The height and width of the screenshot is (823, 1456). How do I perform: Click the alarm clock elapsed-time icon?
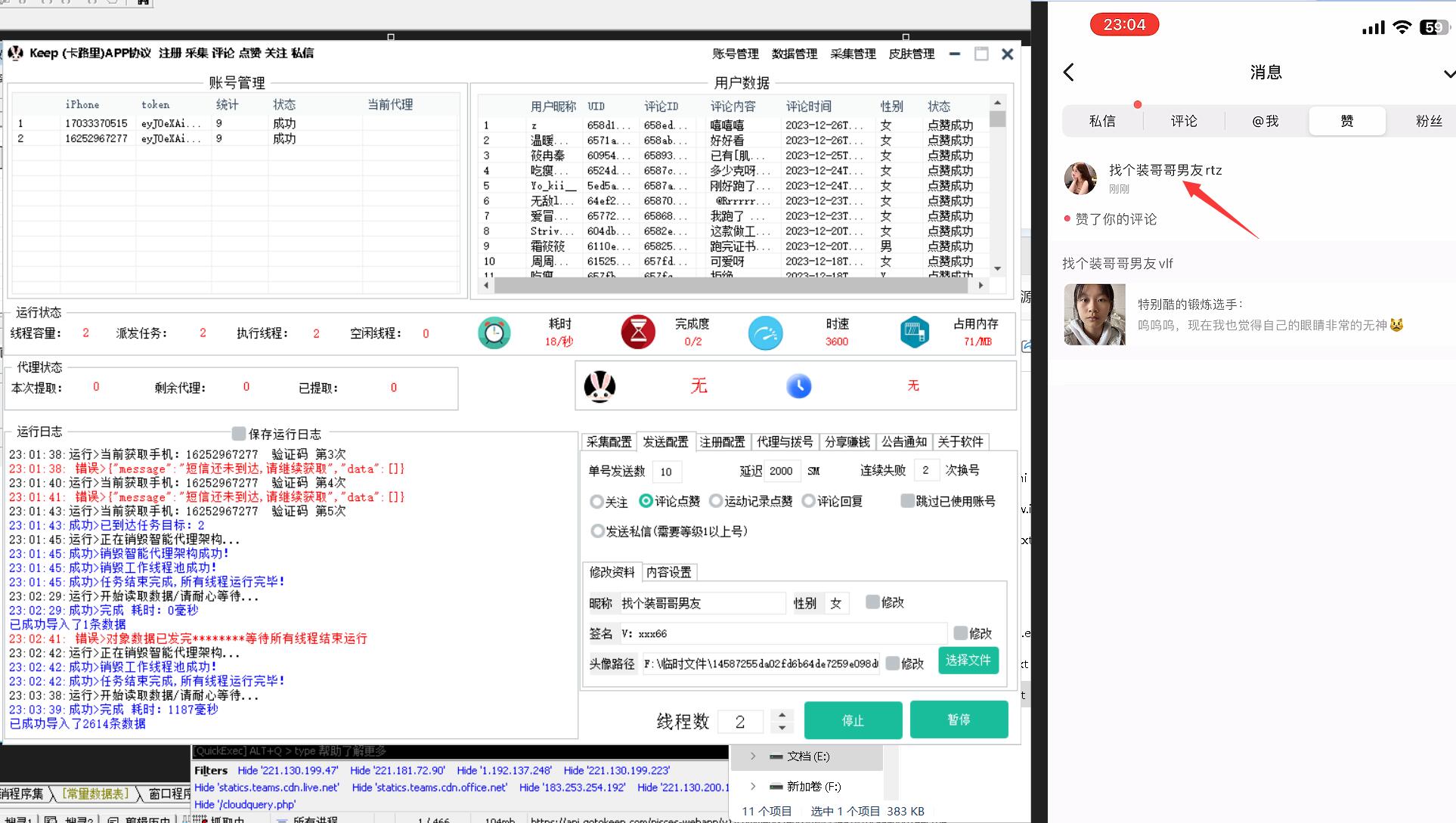click(x=494, y=333)
